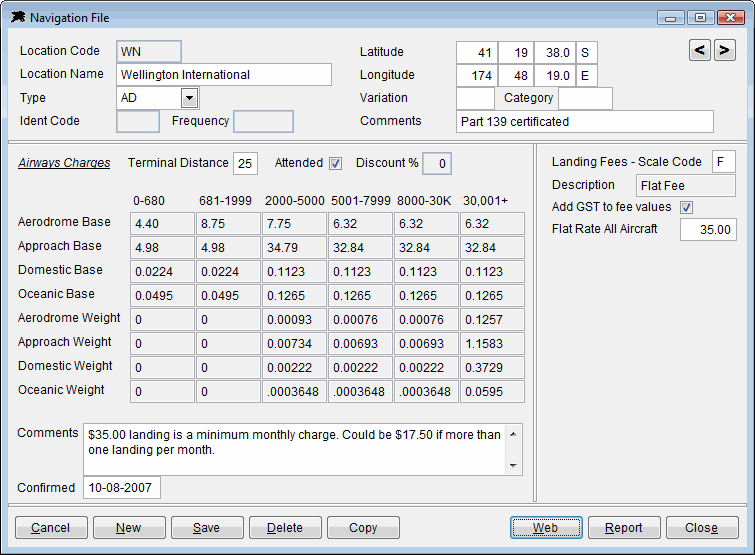The height and width of the screenshot is (555, 755).
Task: Select the Longitude seconds field 19.0
Action: (555, 76)
